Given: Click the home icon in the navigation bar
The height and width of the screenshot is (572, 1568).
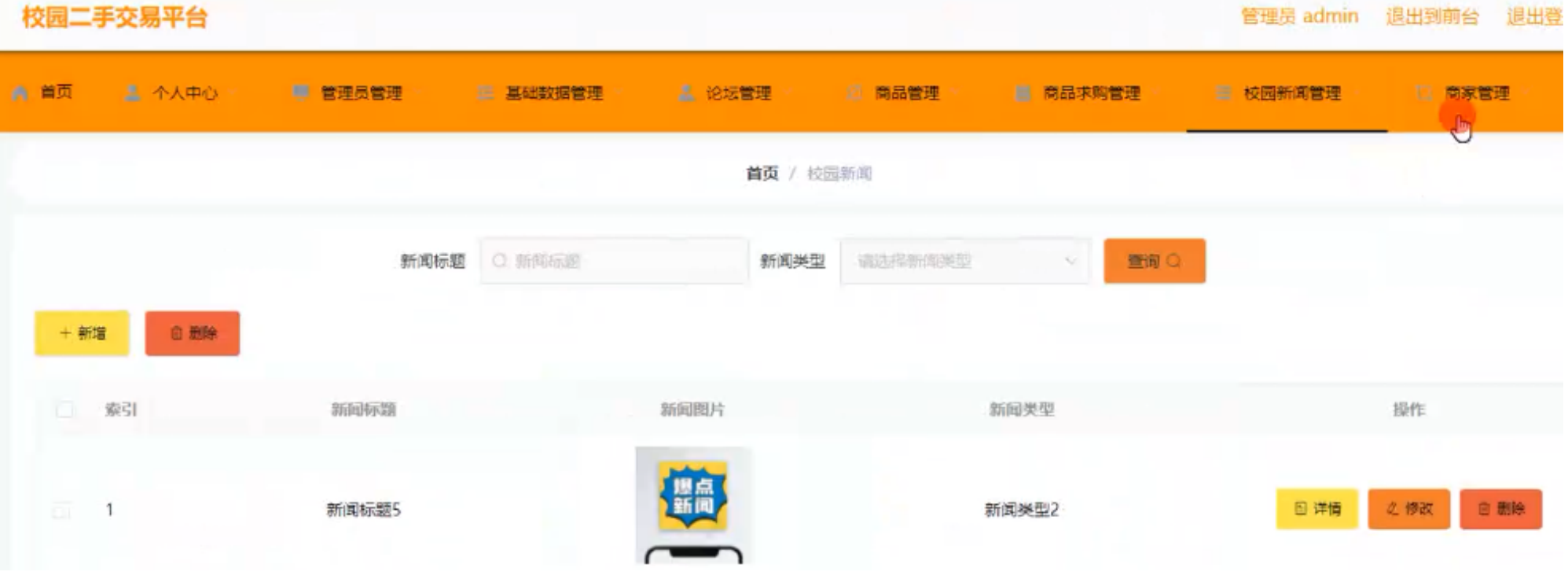Looking at the screenshot, I should click(20, 93).
